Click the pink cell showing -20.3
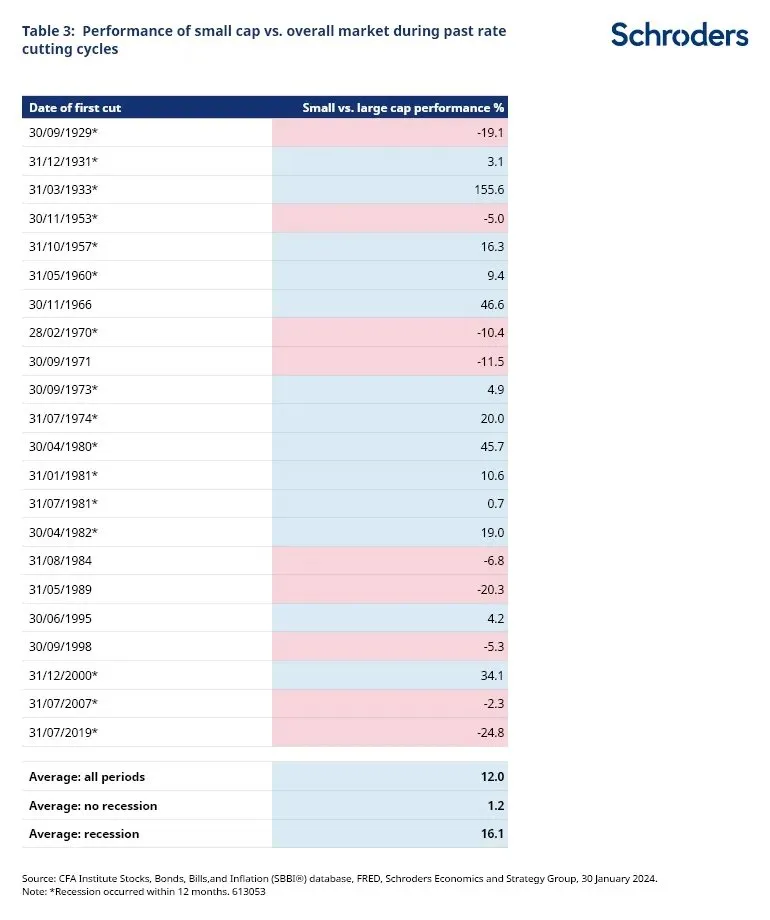This screenshot has height=920, width=770. [x=390, y=590]
